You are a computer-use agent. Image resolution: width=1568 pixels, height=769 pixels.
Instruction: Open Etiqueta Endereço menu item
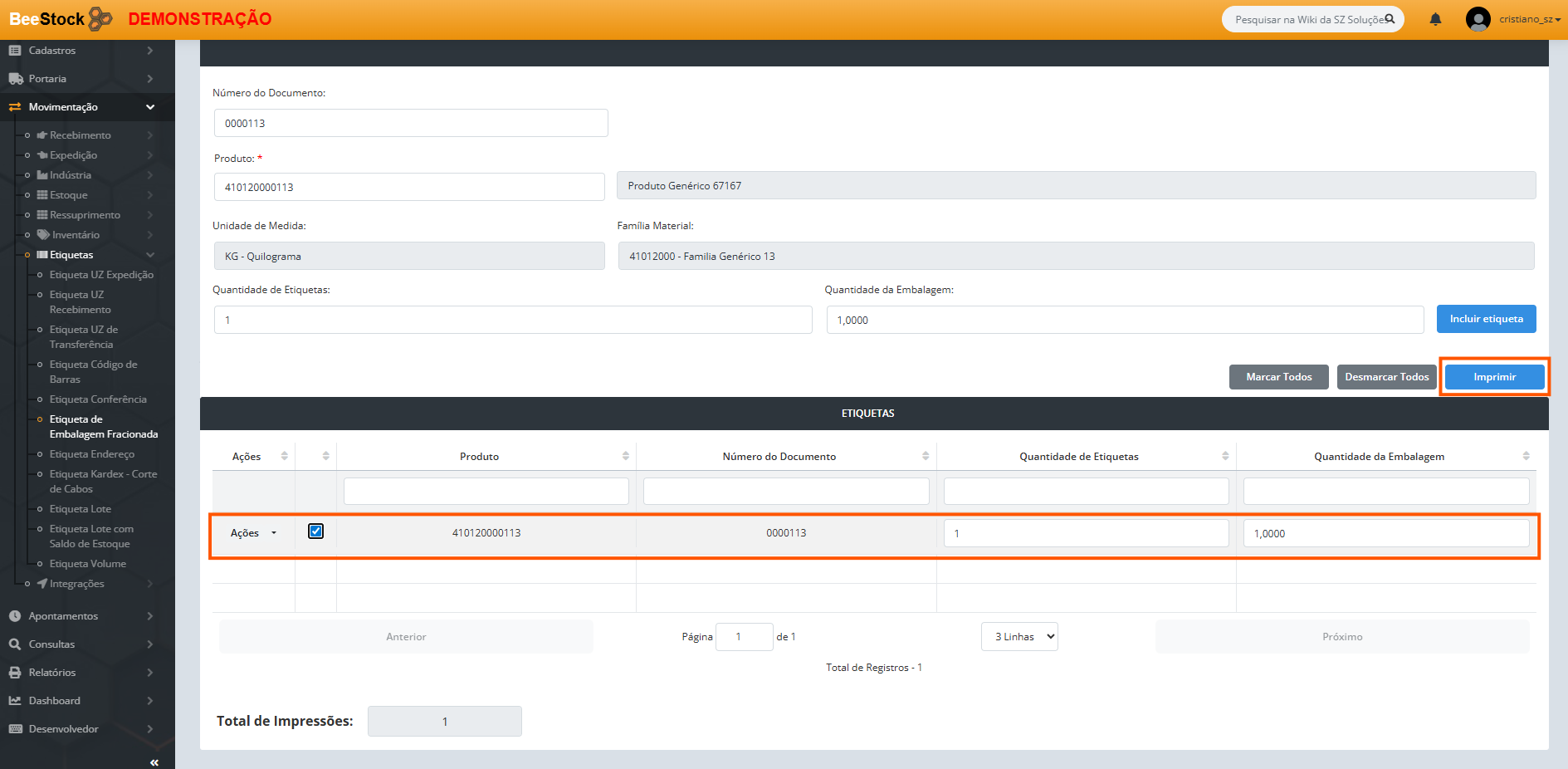91,454
